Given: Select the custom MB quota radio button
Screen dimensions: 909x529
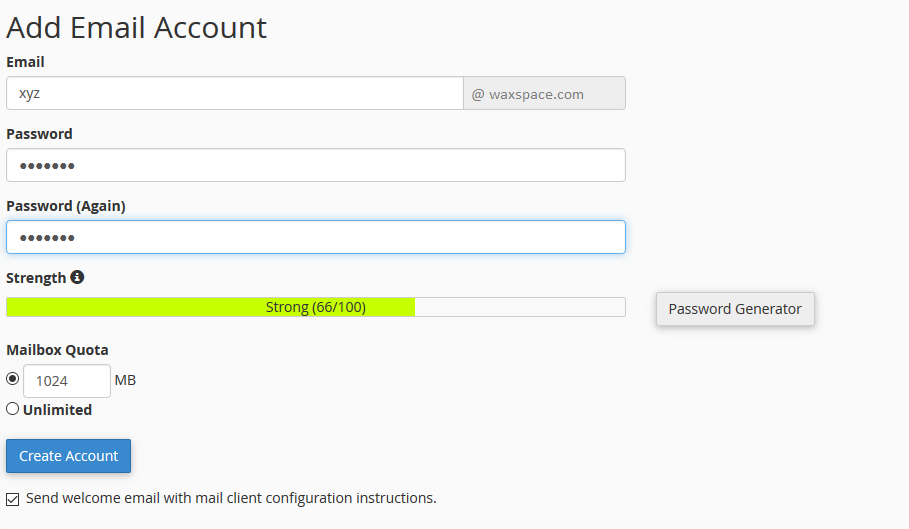Looking at the screenshot, I should click(x=13, y=379).
